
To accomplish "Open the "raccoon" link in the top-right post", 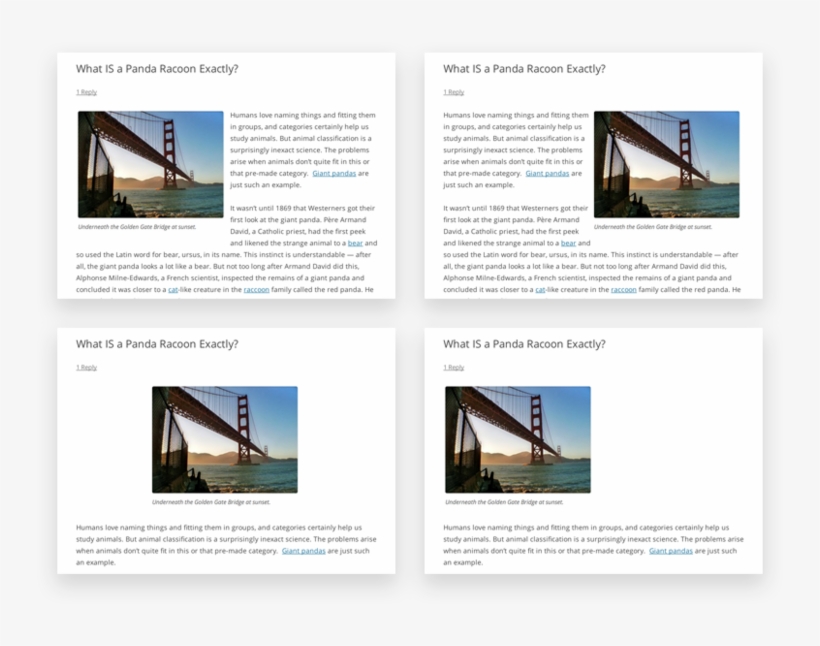I will click(623, 289).
